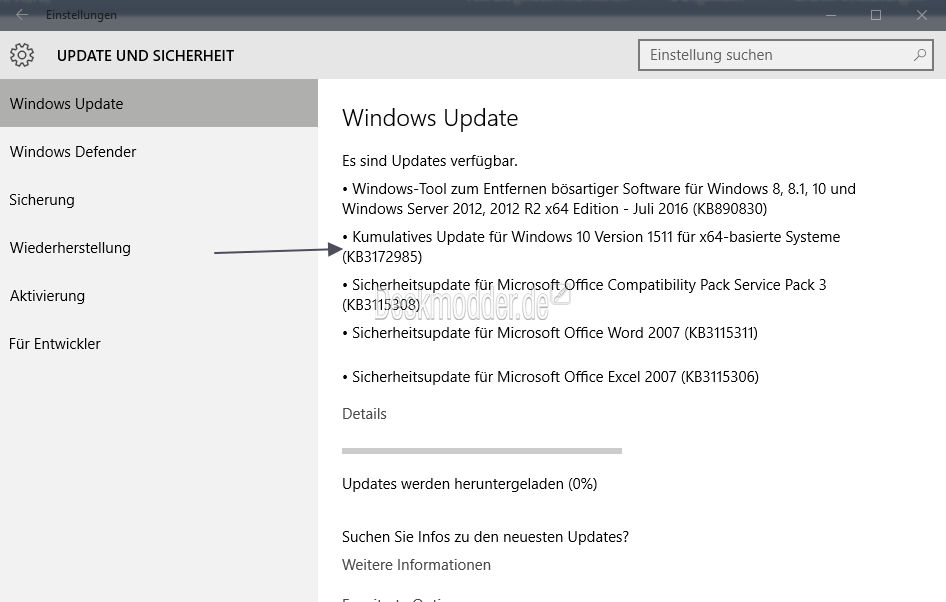This screenshot has height=602, width=946.
Task: Click 'Updates werden heruntergeladen (0%)' status
Action: pos(469,484)
